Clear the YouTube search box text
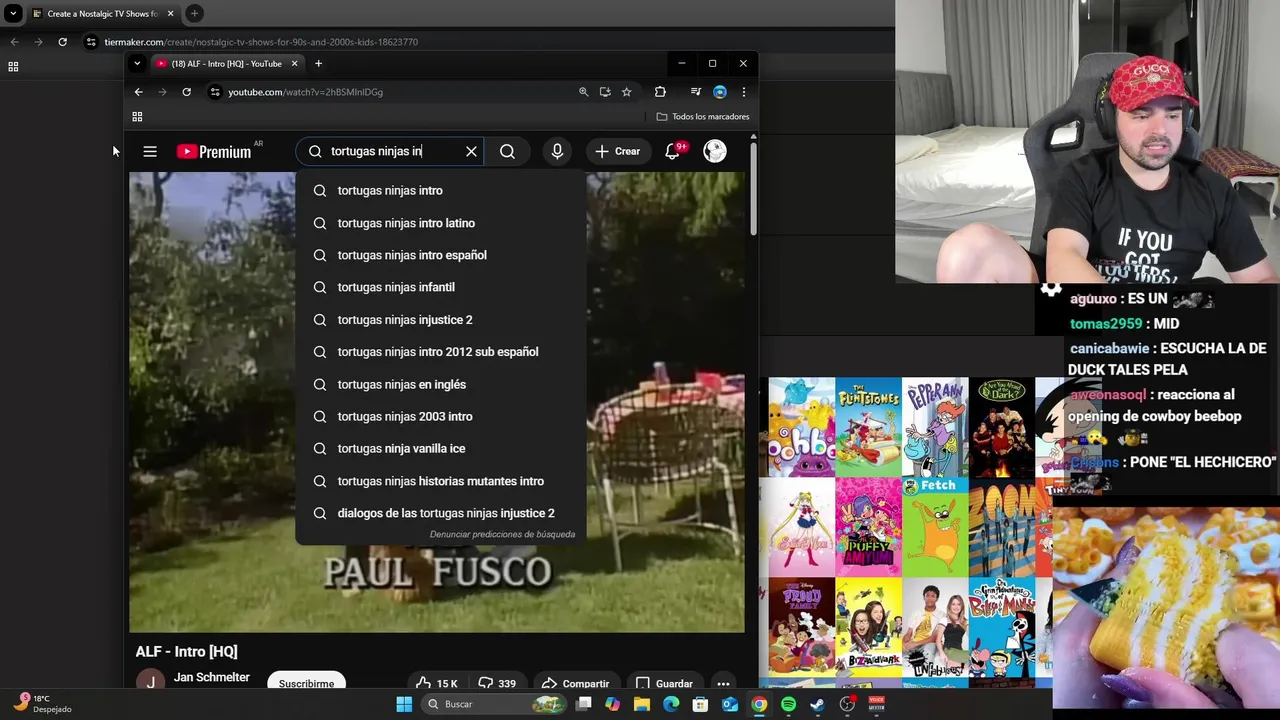Image resolution: width=1280 pixels, height=720 pixels. tap(471, 152)
